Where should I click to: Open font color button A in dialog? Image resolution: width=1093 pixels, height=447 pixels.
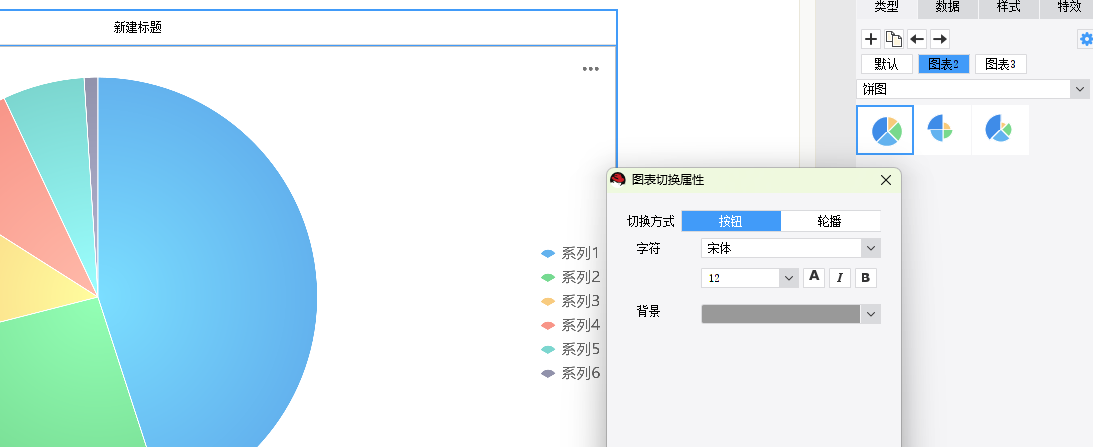tap(814, 278)
